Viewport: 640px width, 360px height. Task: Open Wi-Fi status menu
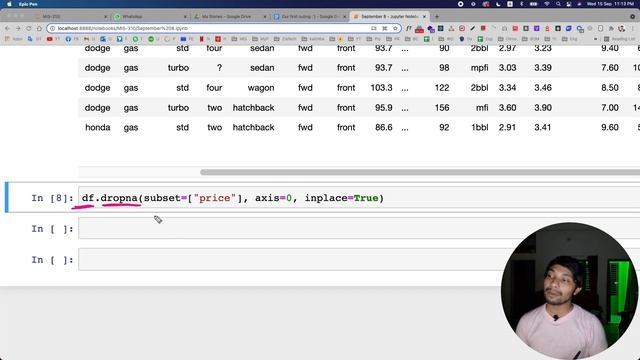pos(547,4)
